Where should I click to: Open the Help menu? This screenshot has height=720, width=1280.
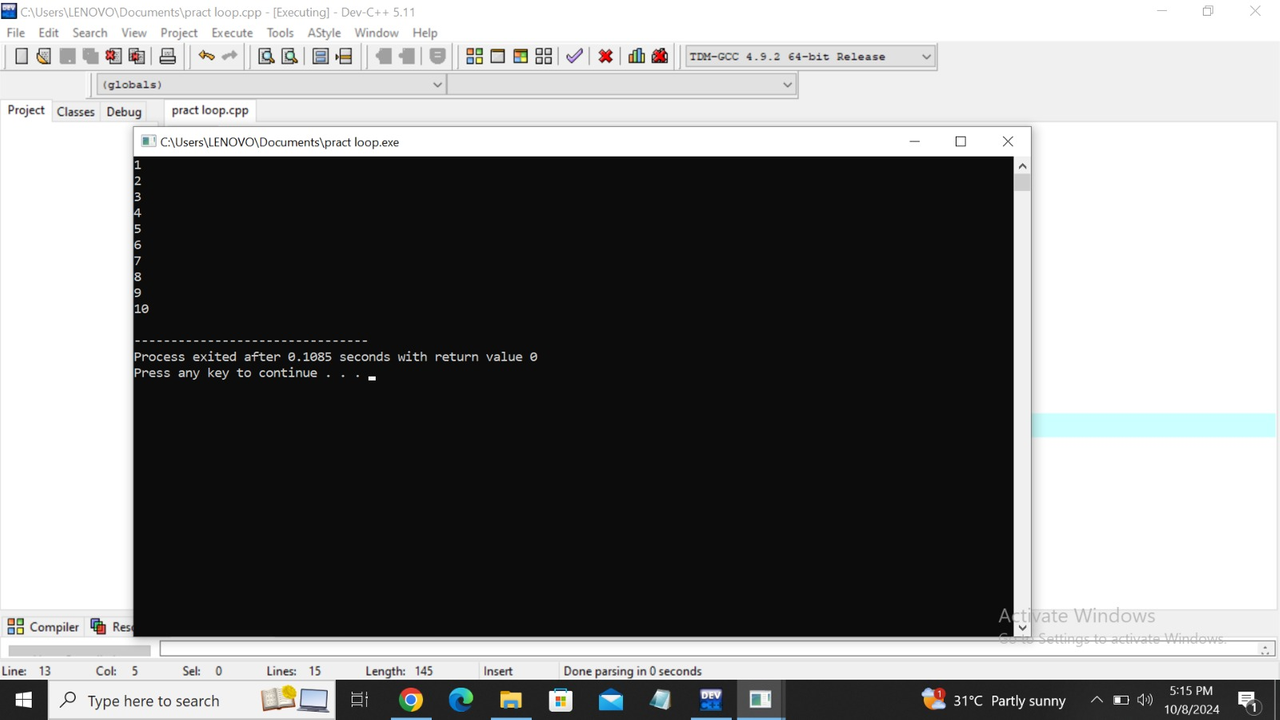point(425,32)
